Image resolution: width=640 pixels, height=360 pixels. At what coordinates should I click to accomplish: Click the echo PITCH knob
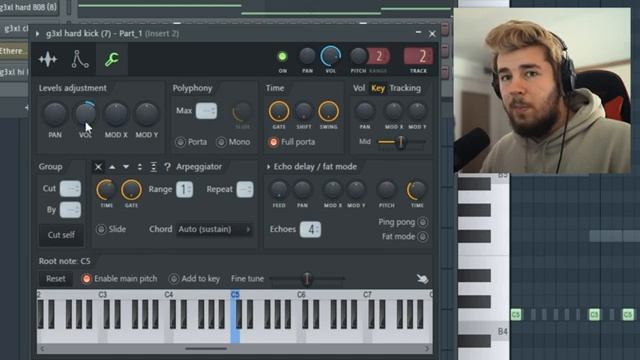386,190
